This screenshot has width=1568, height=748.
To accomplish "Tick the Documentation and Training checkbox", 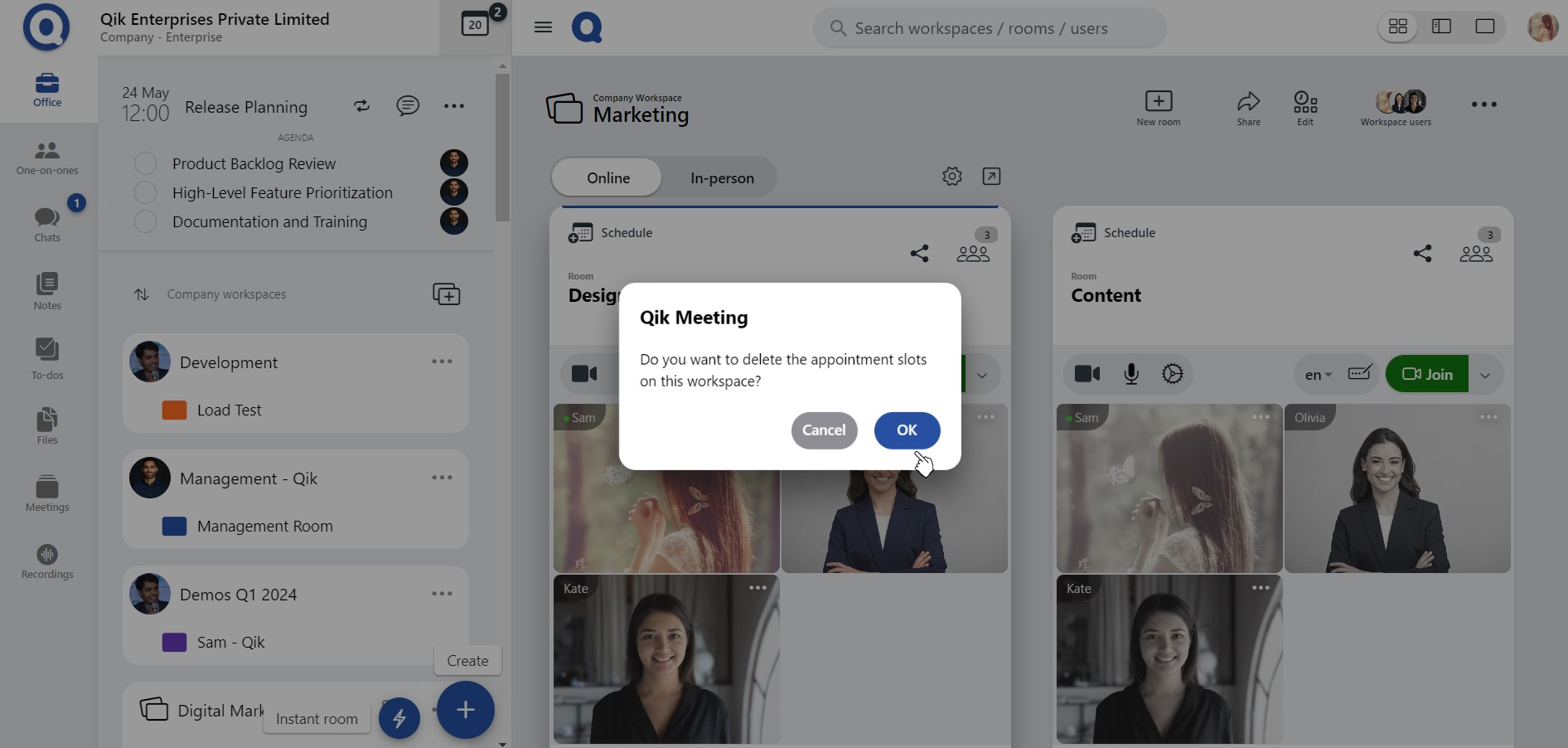I will (x=146, y=221).
